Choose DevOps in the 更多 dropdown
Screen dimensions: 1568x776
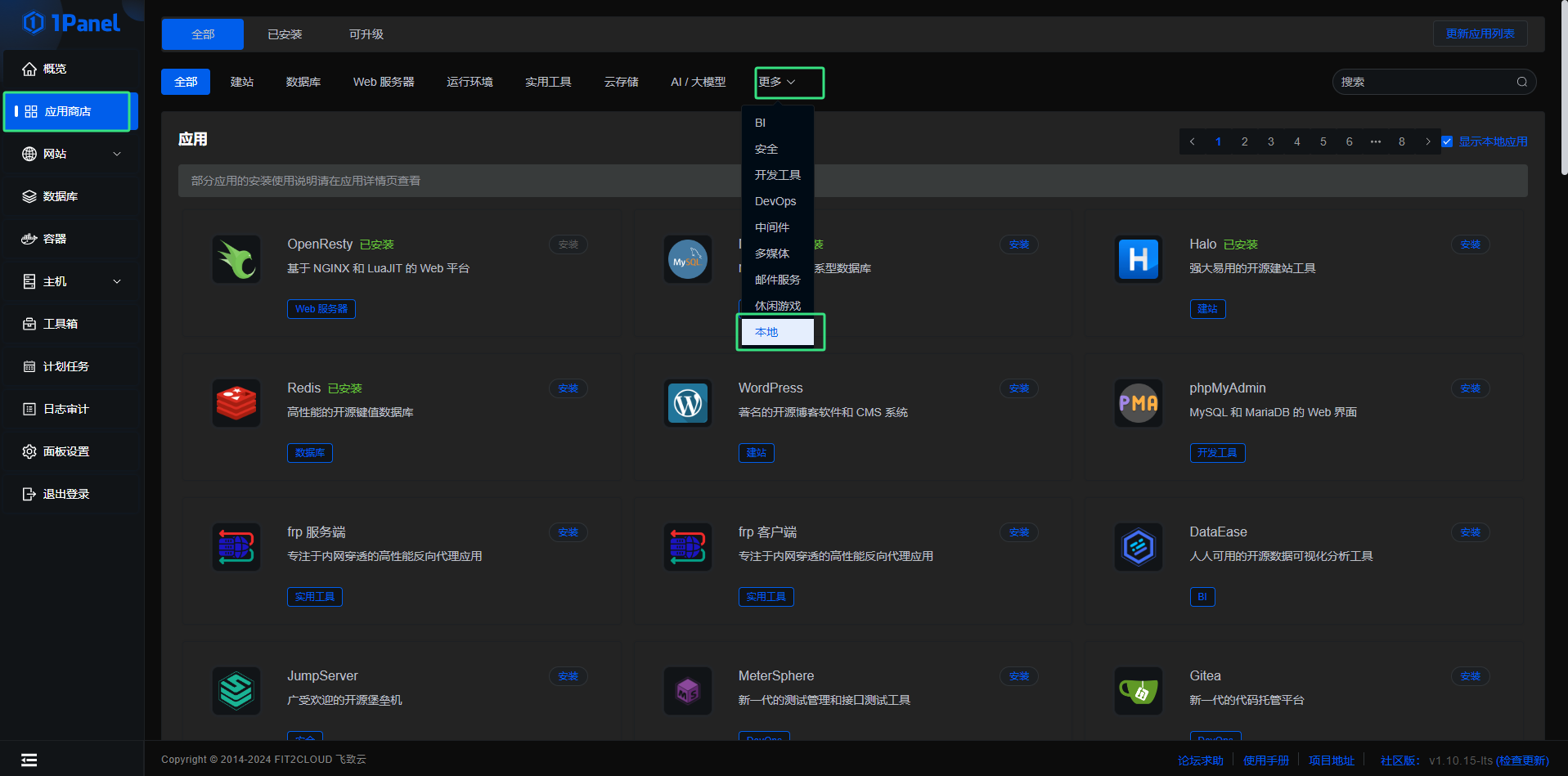click(x=778, y=201)
